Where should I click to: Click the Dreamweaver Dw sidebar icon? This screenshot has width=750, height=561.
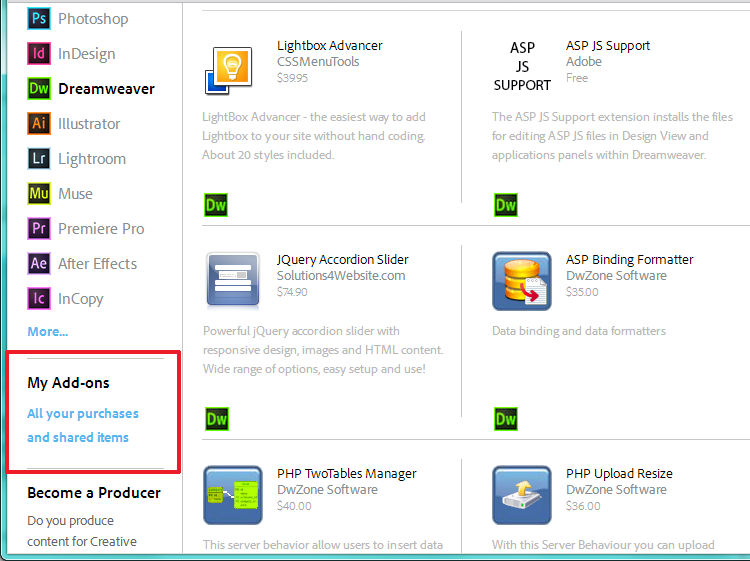click(39, 88)
